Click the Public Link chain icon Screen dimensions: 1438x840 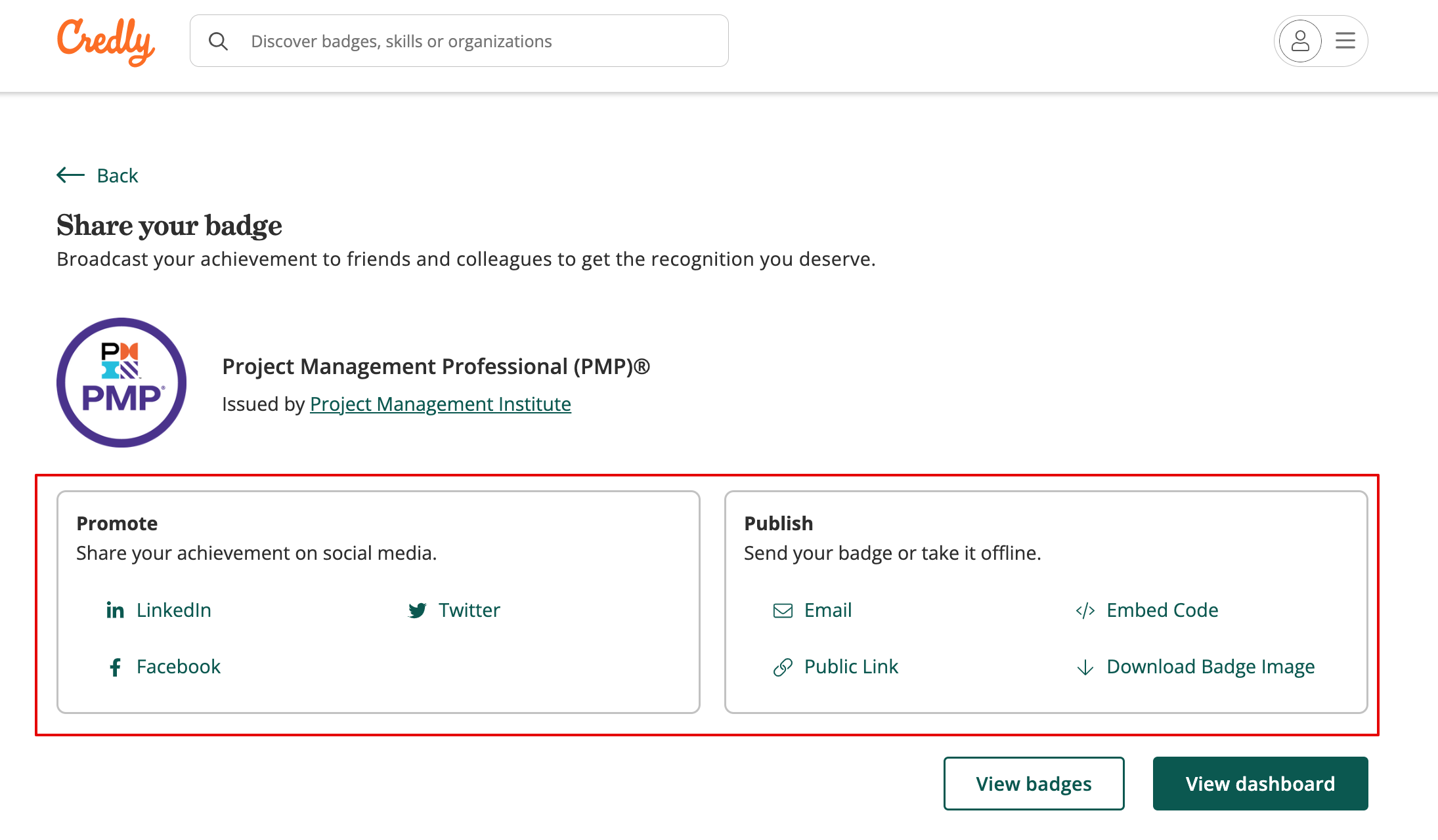(x=783, y=667)
